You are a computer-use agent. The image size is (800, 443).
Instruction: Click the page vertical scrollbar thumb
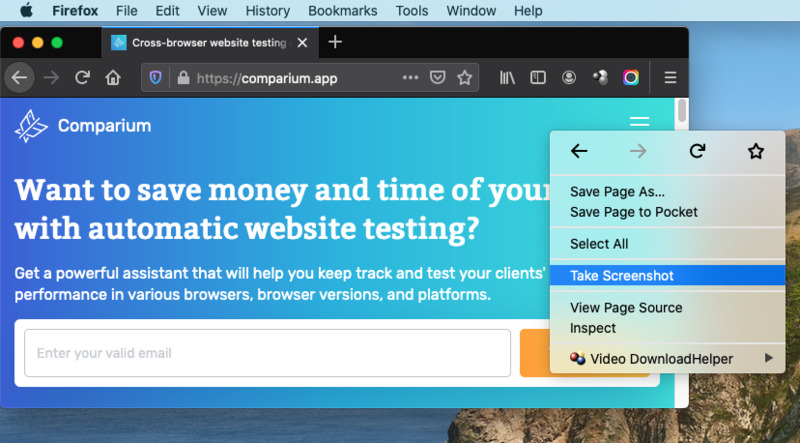[682, 111]
